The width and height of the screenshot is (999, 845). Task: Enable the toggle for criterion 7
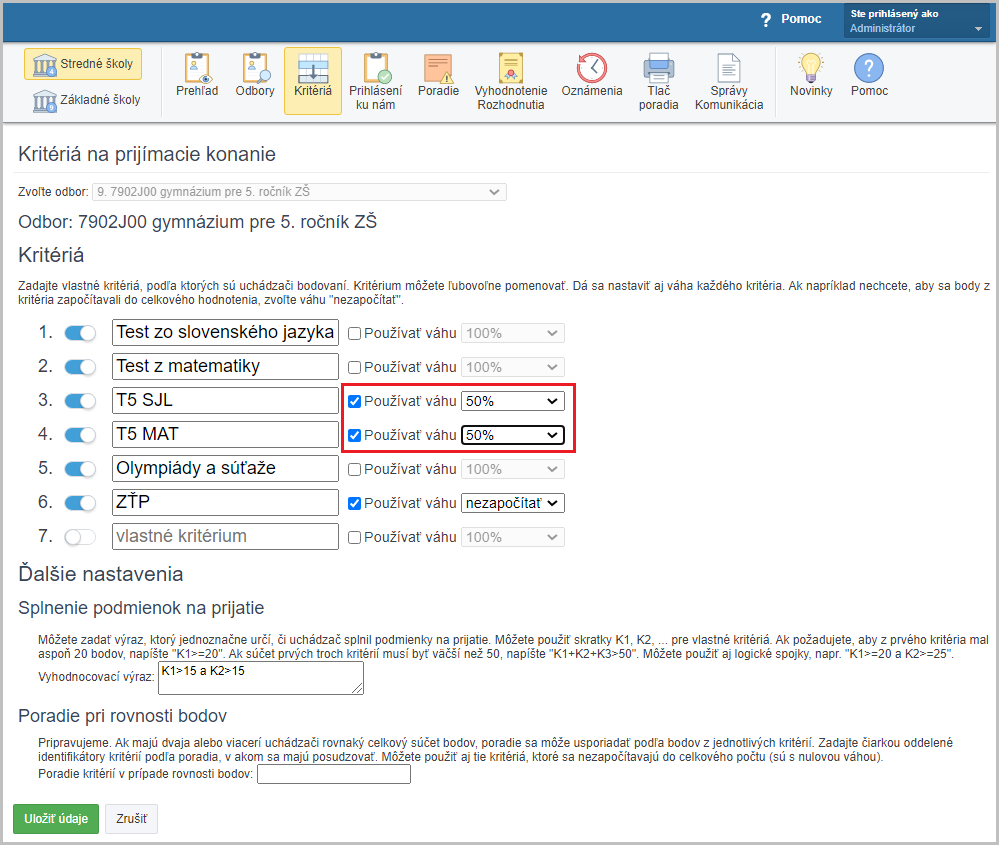[x=80, y=537]
